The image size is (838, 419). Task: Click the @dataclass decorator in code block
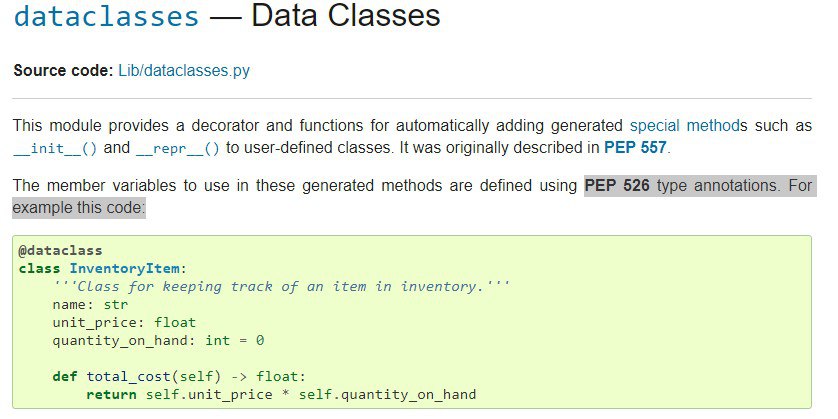coord(60,250)
